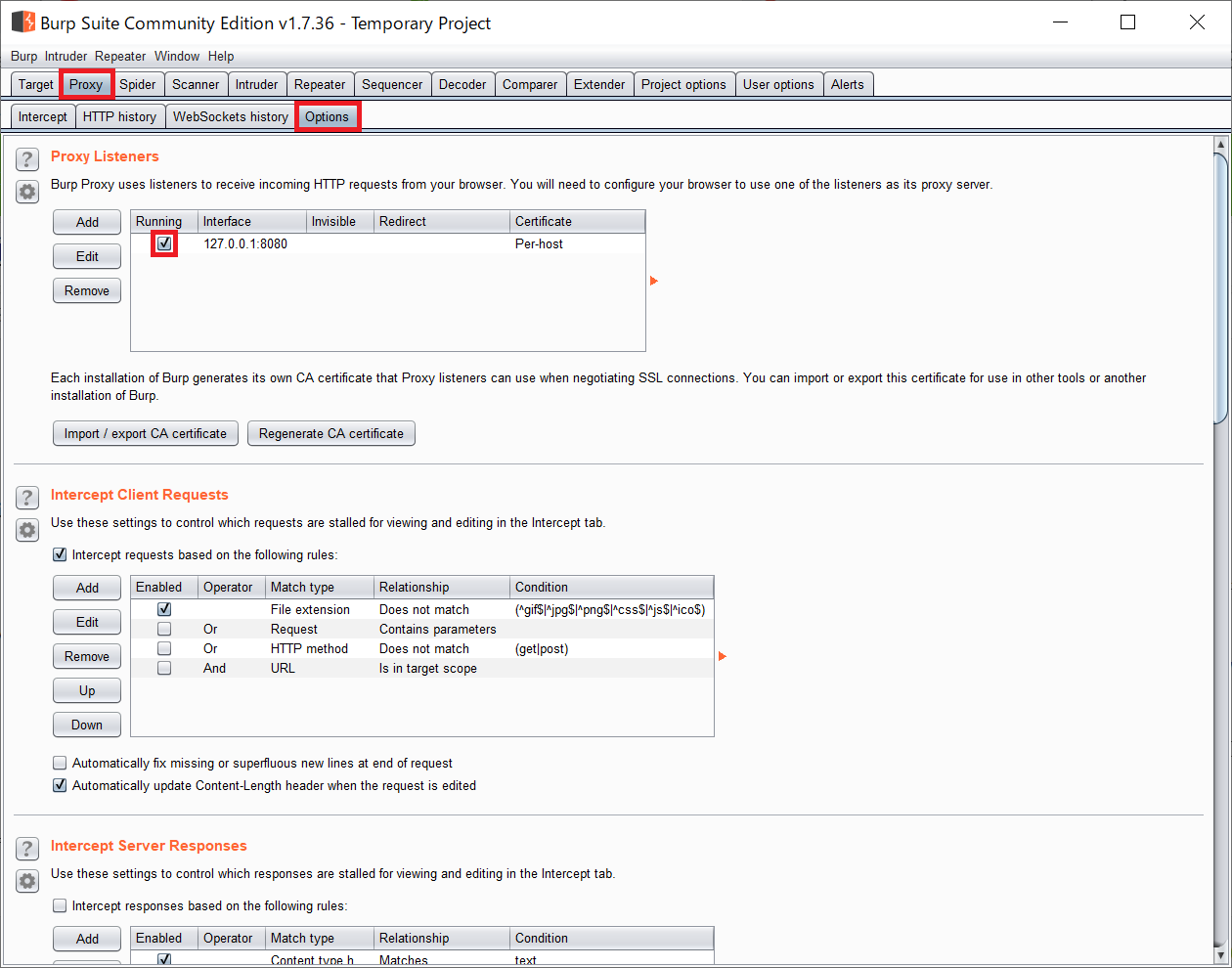The image size is (1232, 968).
Task: Click the Intercept Server Responses gear icon
Action: click(26, 881)
